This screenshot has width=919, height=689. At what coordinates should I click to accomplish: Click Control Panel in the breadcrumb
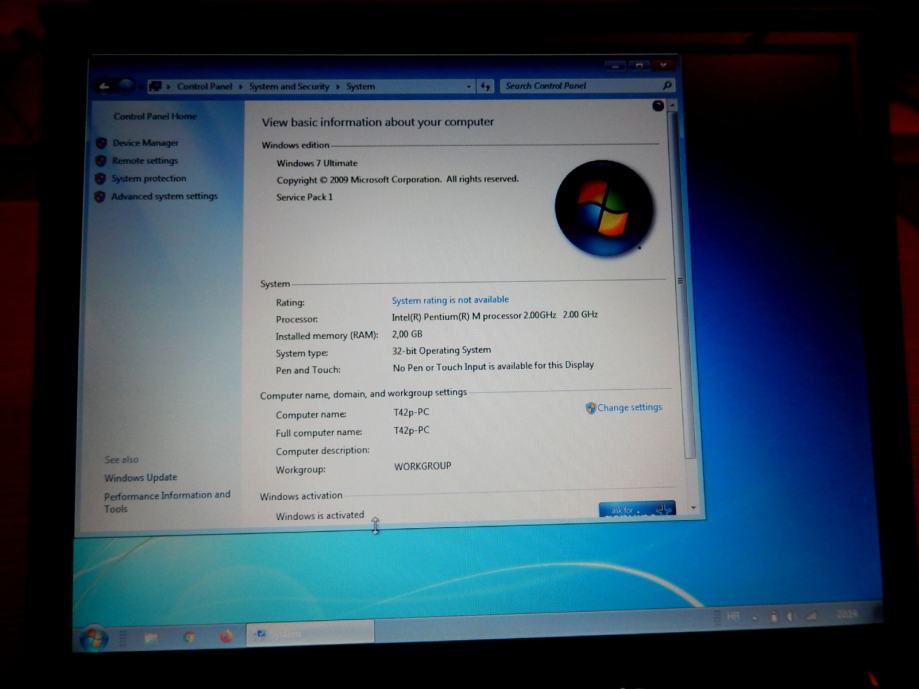tap(205, 86)
